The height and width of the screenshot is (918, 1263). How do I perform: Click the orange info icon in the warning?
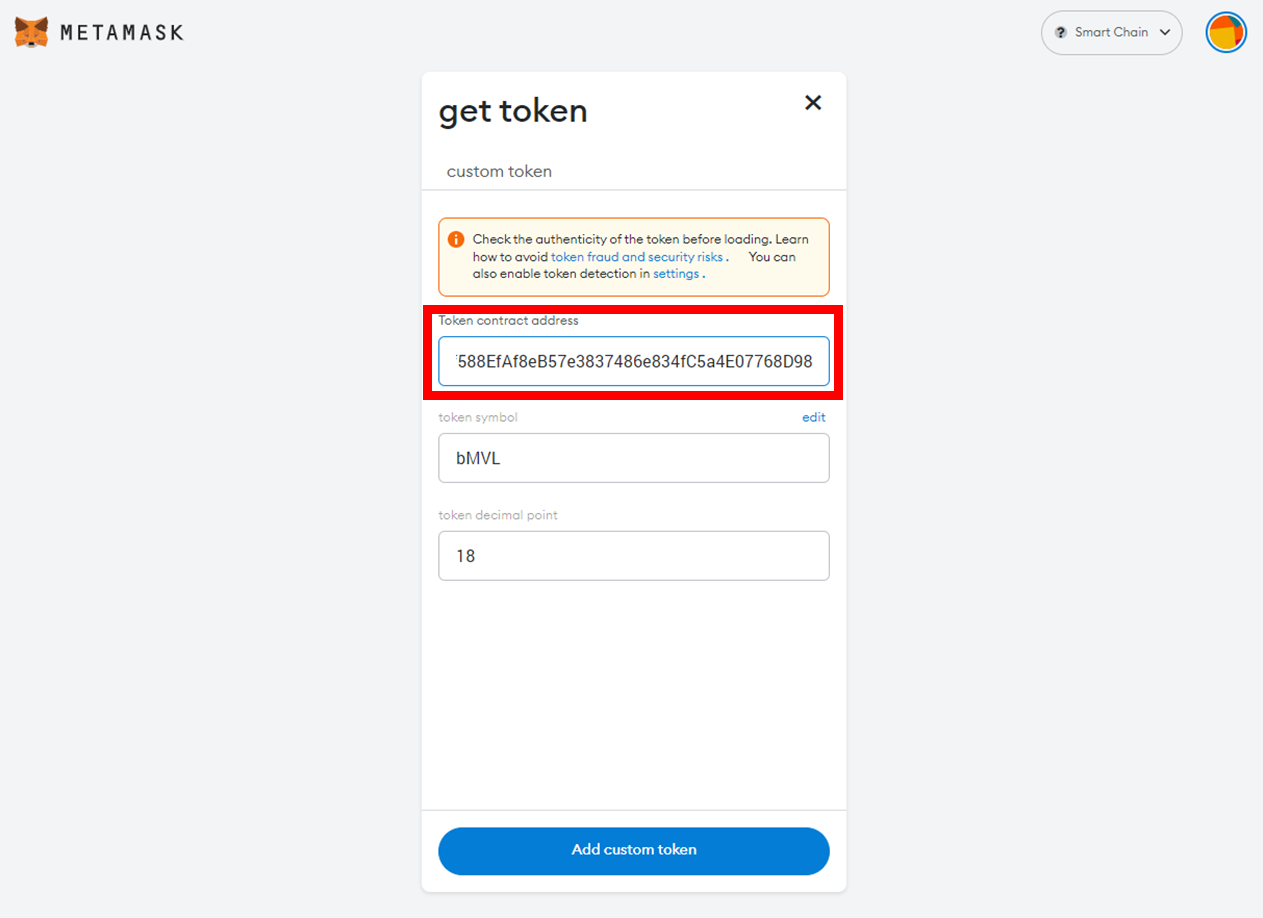coord(456,240)
